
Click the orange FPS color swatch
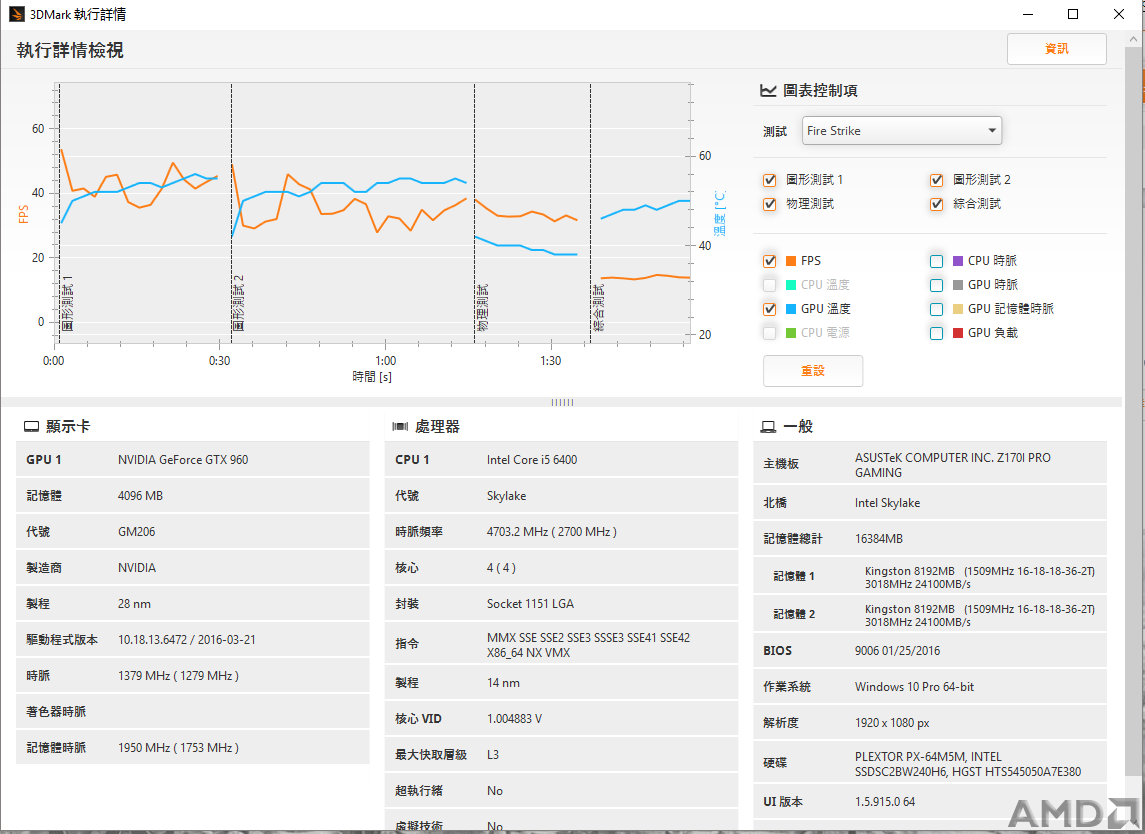[791, 261]
